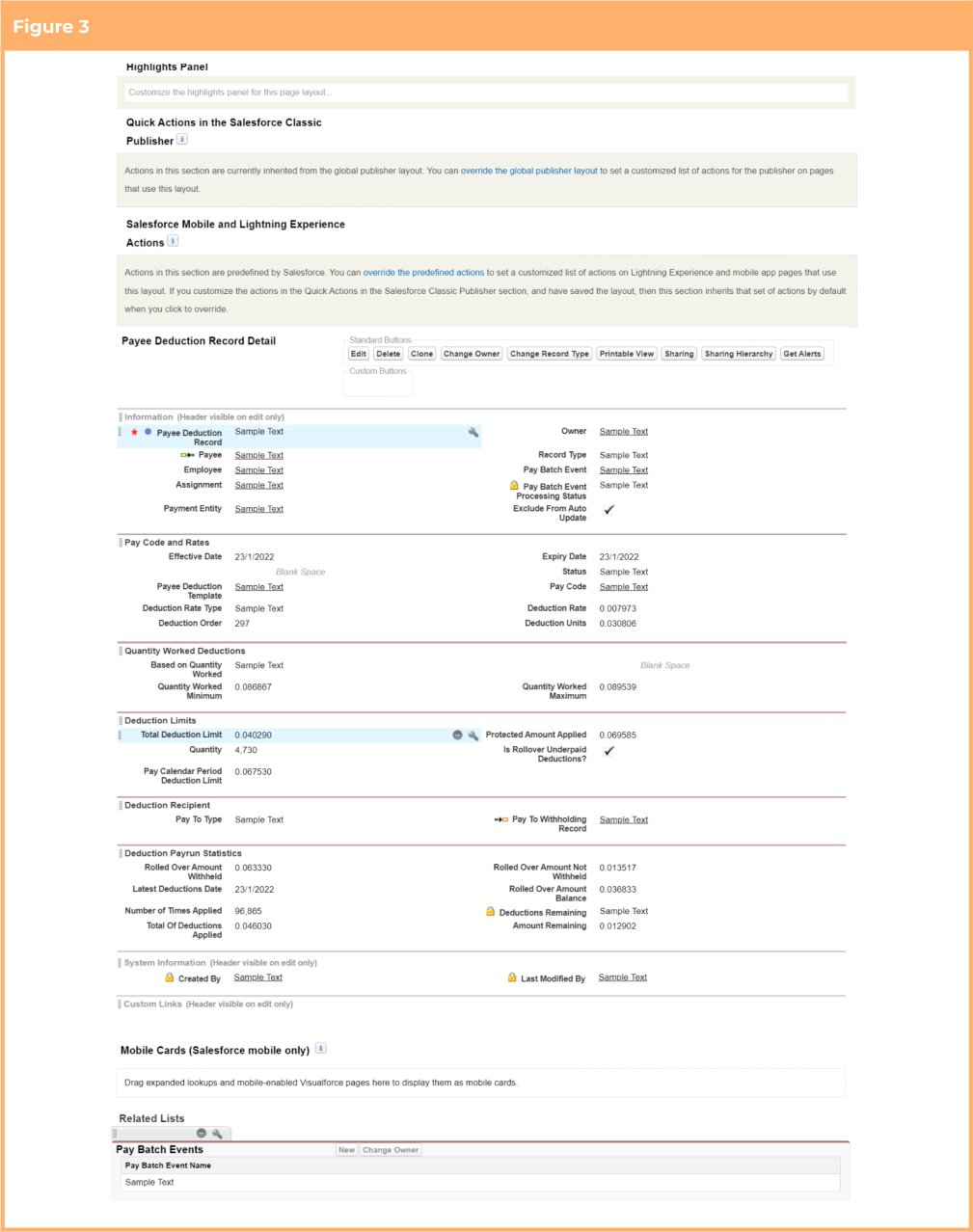Click Payee Sample Text link
The height and width of the screenshot is (1232, 973).
click(259, 455)
